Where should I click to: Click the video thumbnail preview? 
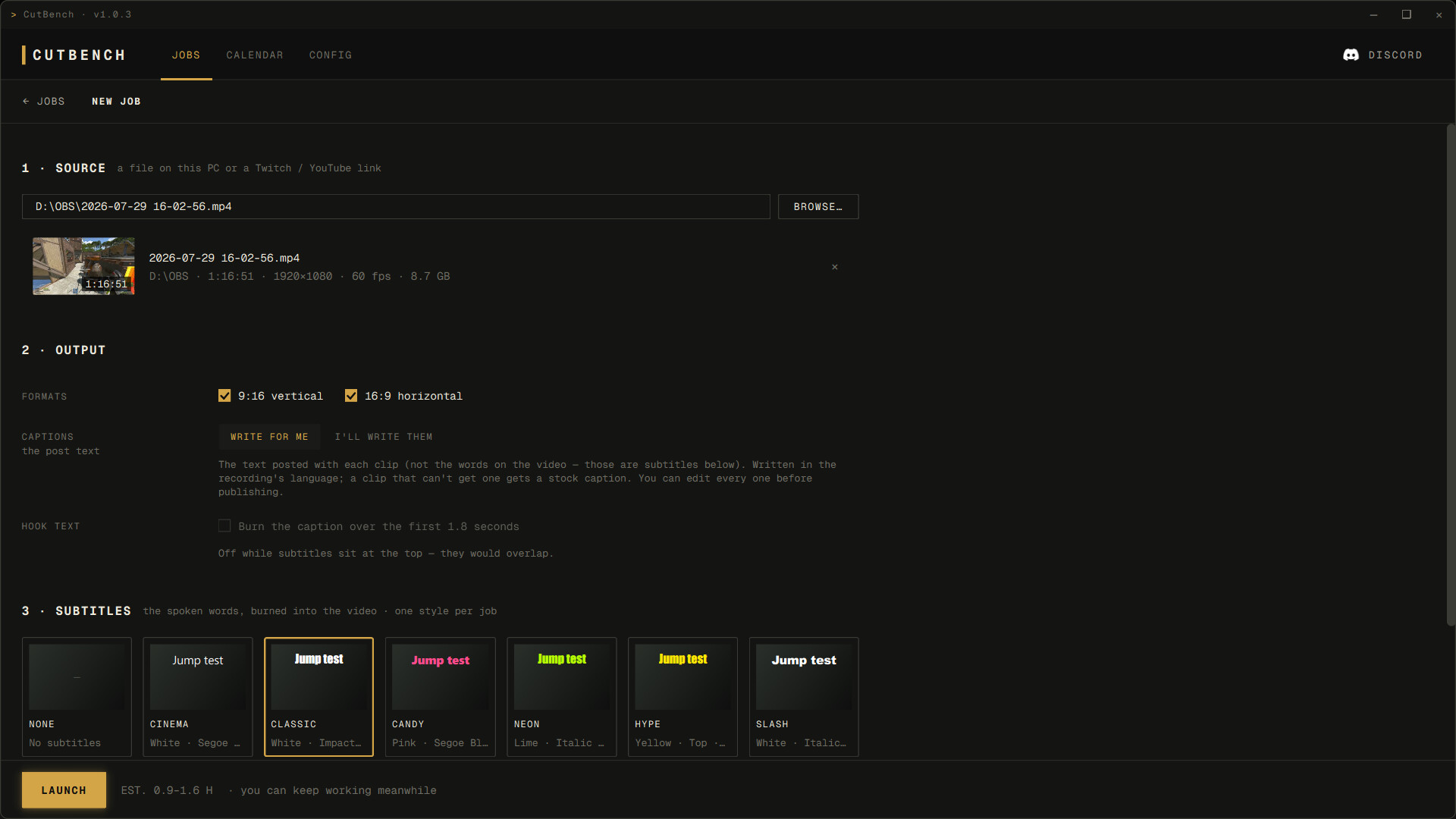83,266
